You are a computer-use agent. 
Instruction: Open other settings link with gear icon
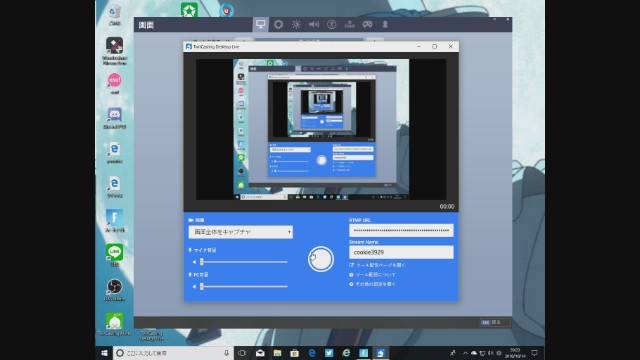point(372,284)
